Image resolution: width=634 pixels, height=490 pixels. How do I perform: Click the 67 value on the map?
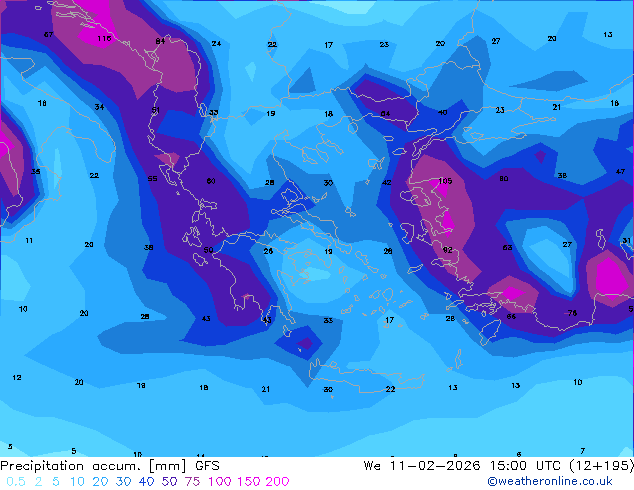point(48,34)
